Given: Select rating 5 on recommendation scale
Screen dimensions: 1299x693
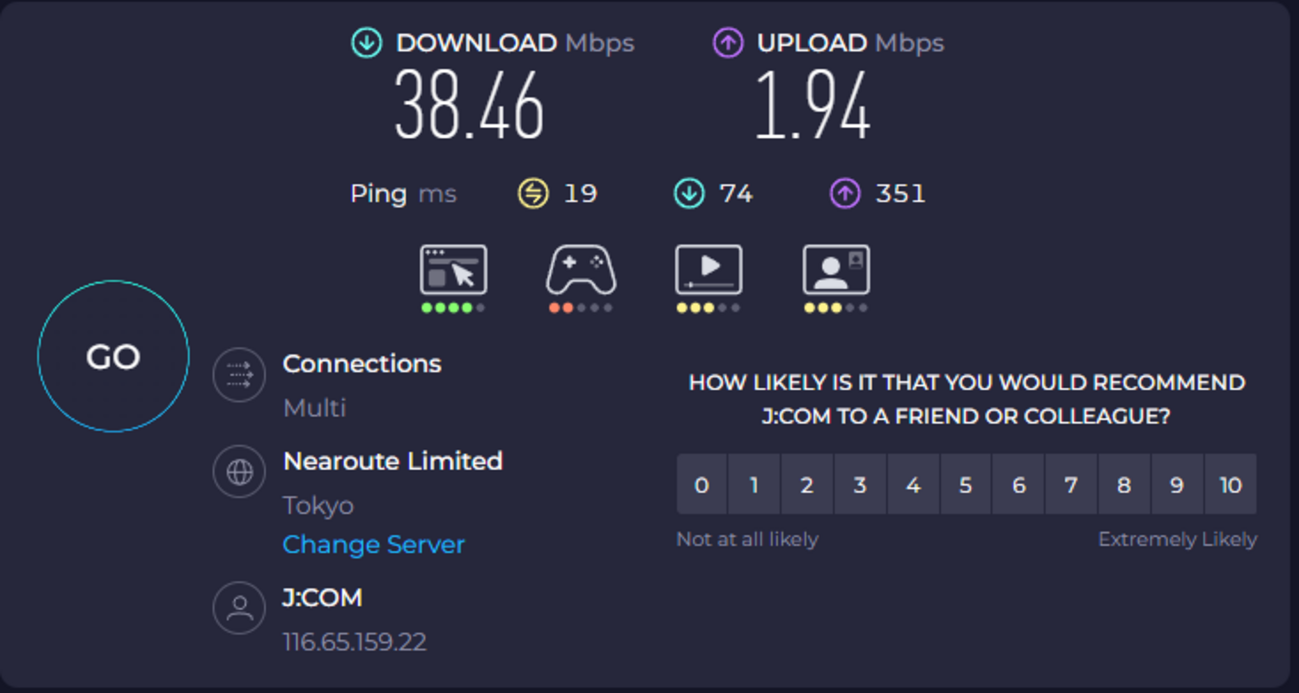Looking at the screenshot, I should (x=965, y=485).
